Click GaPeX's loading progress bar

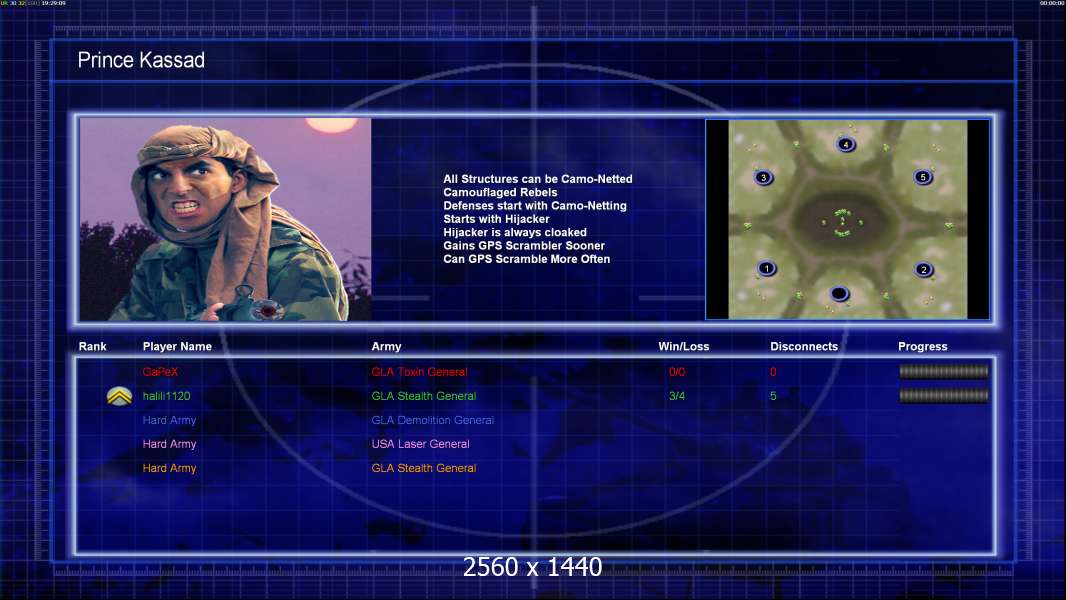tap(944, 371)
